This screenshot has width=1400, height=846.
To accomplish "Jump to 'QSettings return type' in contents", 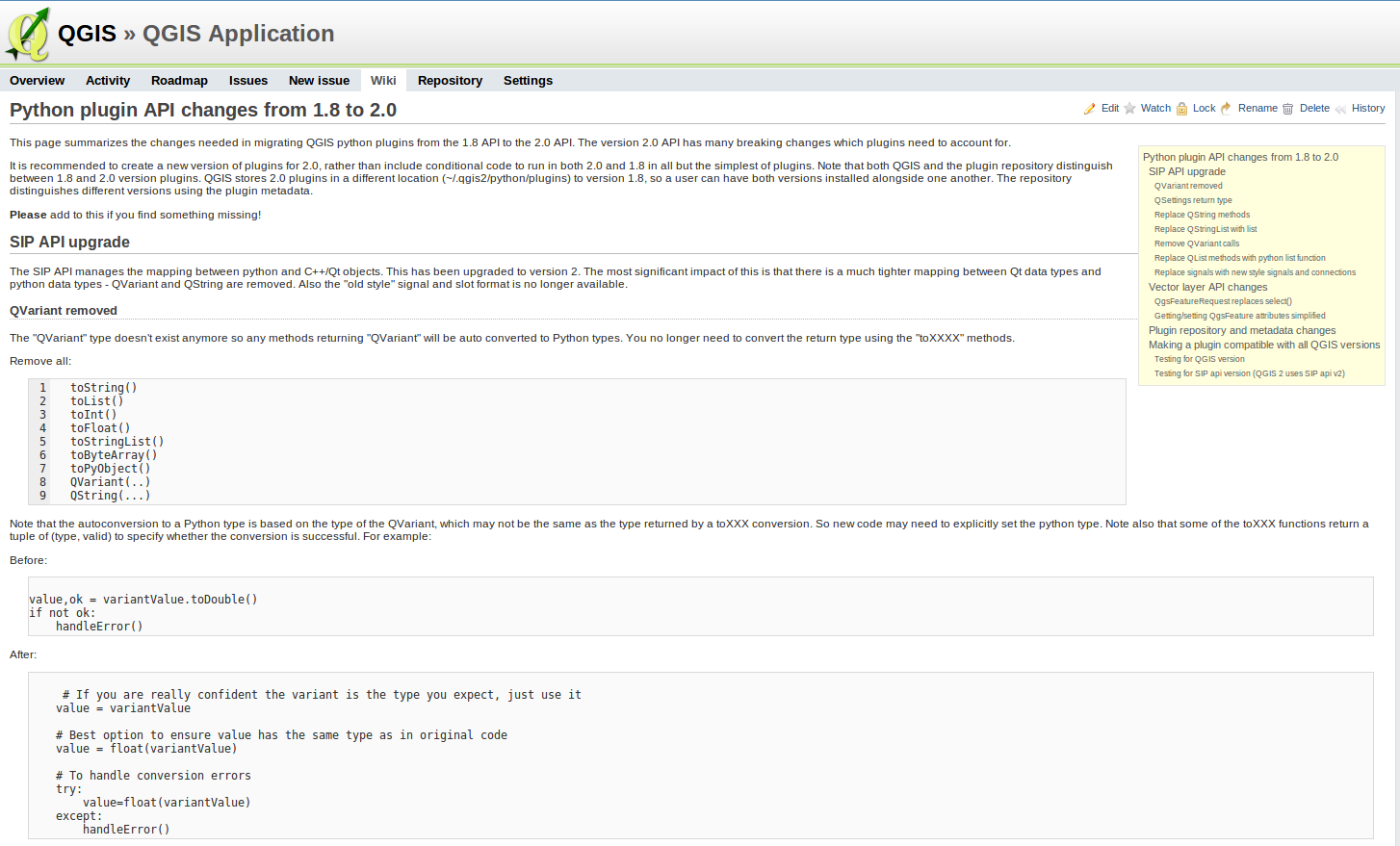I will pyautogui.click(x=1193, y=200).
